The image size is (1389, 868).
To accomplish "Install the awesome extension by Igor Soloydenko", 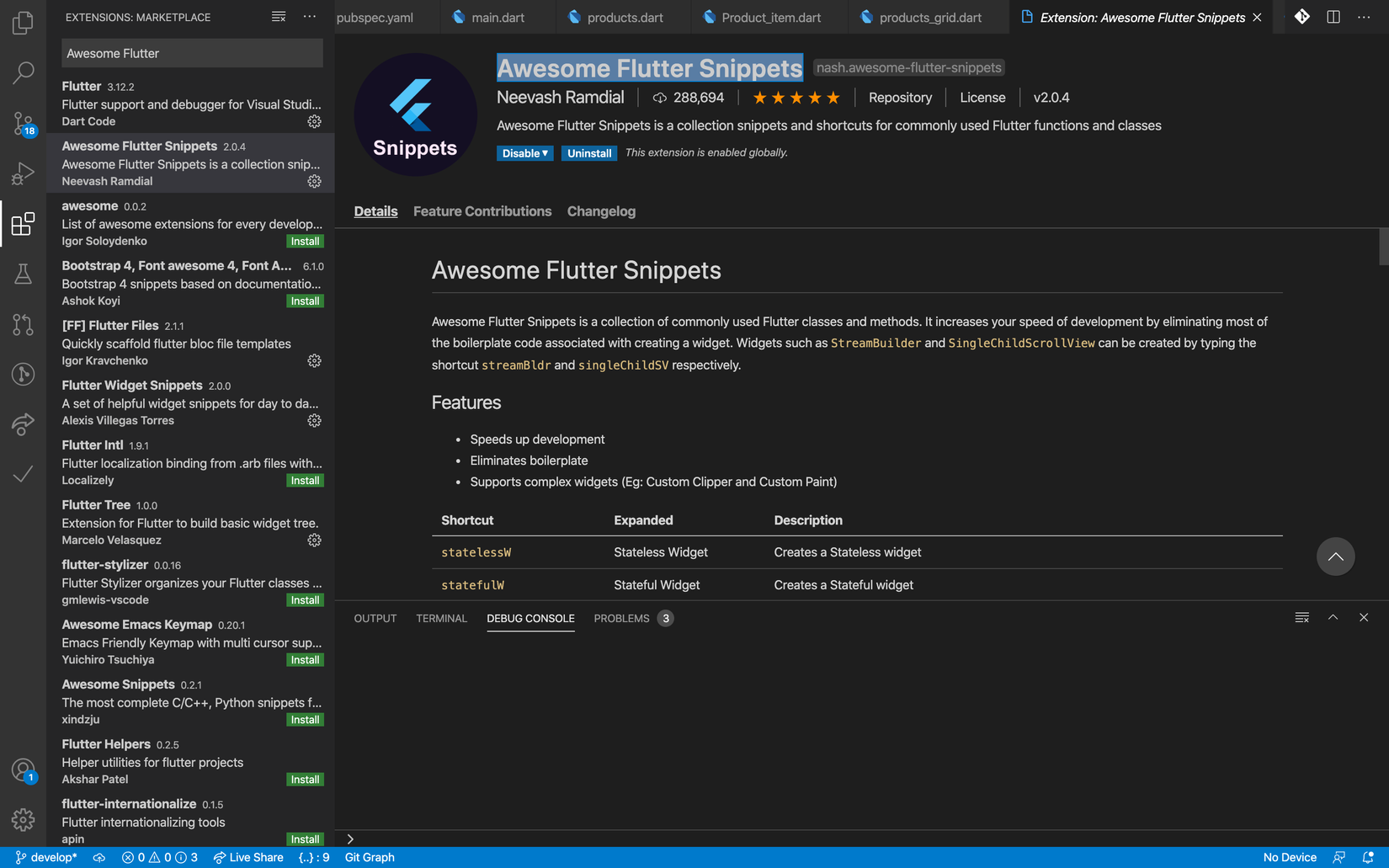I will click(x=305, y=241).
